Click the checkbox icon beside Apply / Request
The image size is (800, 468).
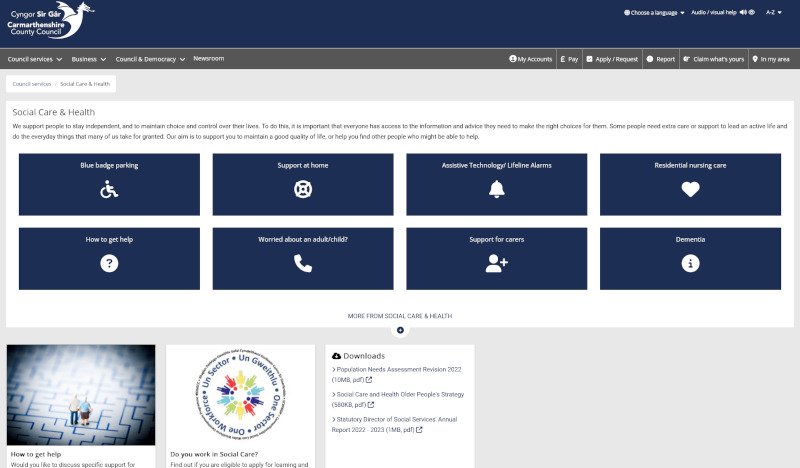tap(589, 59)
